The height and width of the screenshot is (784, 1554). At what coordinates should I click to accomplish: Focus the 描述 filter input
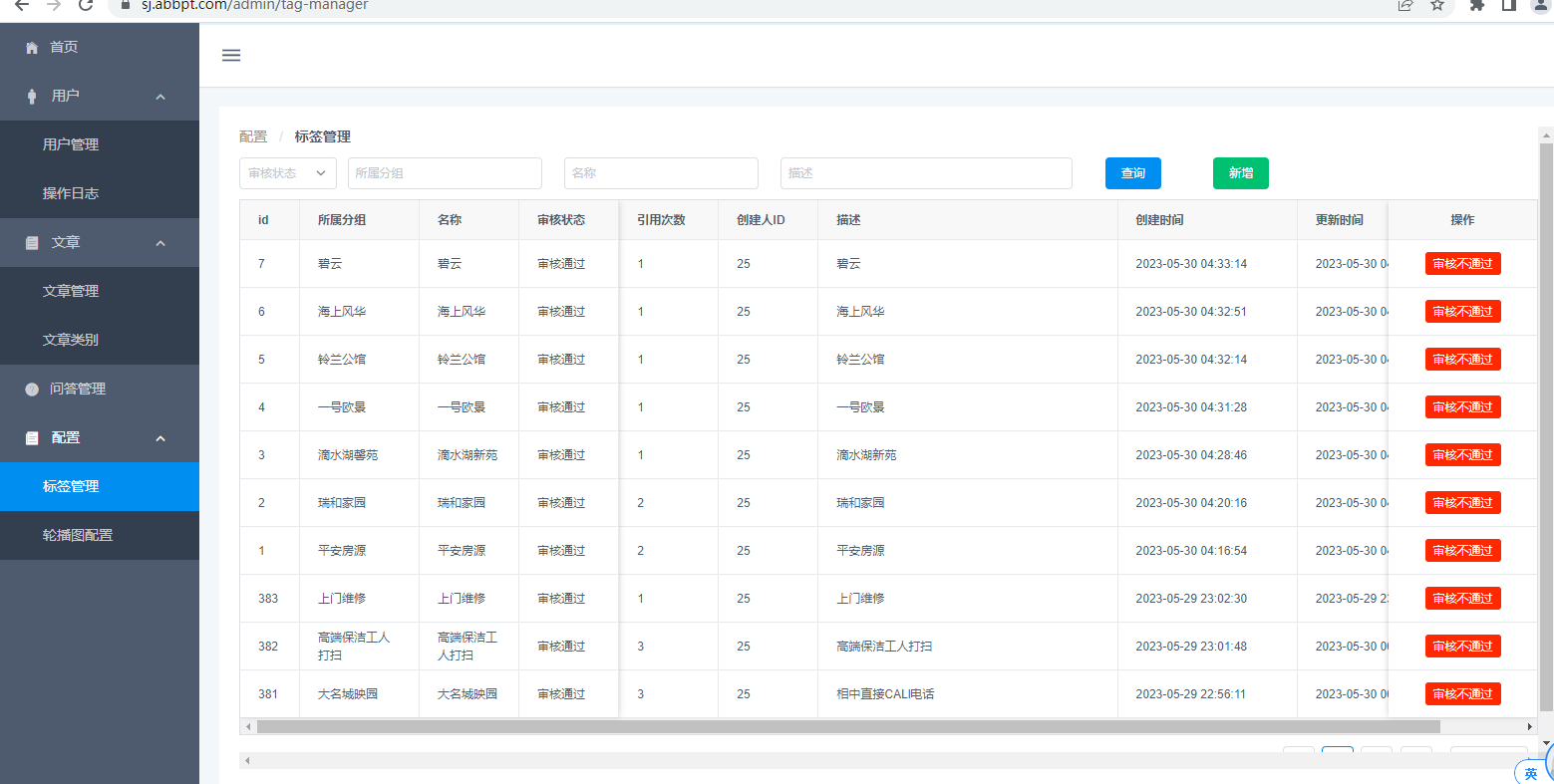926,173
